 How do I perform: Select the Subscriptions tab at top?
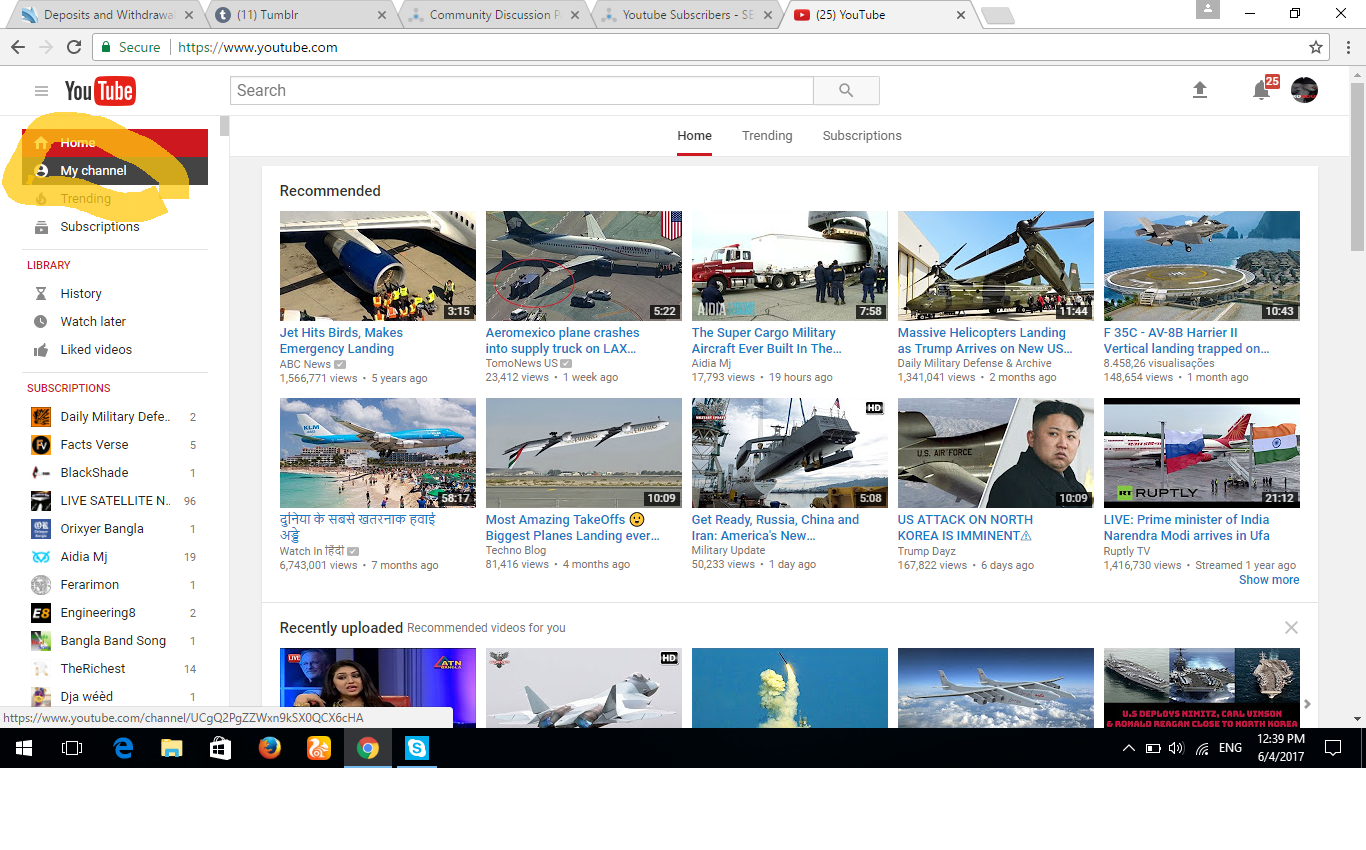pyautogui.click(x=862, y=136)
